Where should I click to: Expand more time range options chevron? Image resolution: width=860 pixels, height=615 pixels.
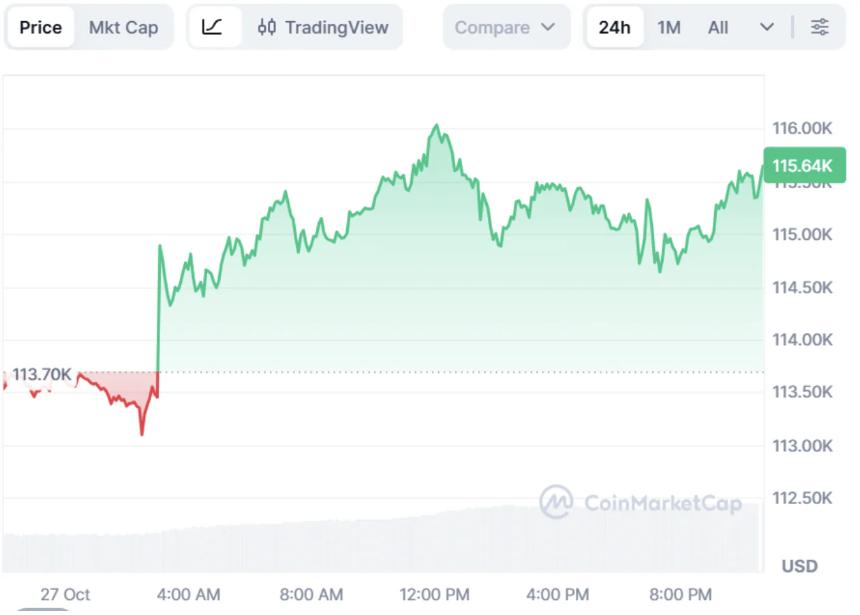coord(767,27)
